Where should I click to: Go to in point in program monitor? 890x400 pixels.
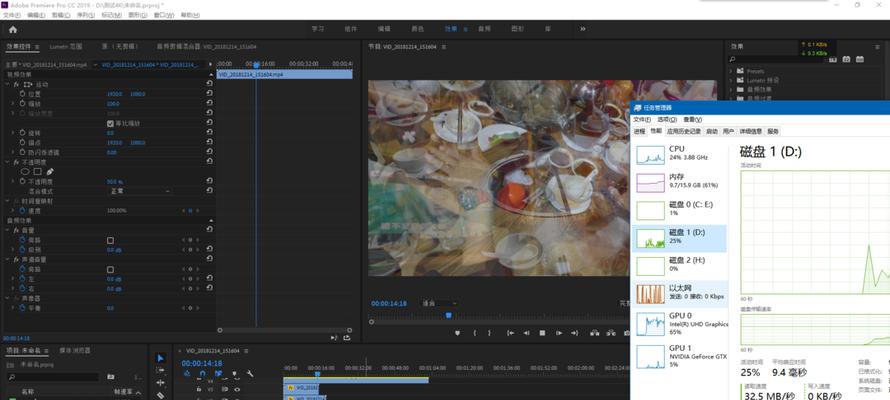pos(510,333)
